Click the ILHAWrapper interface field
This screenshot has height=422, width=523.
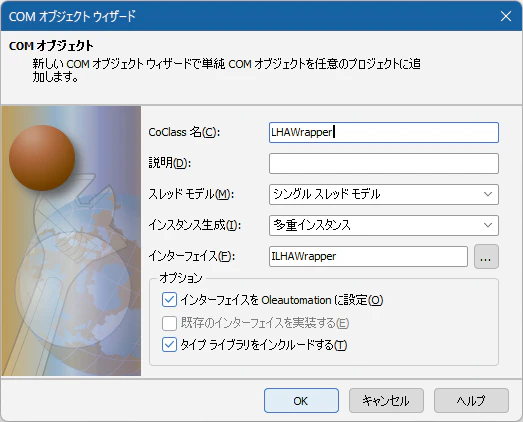coord(368,257)
